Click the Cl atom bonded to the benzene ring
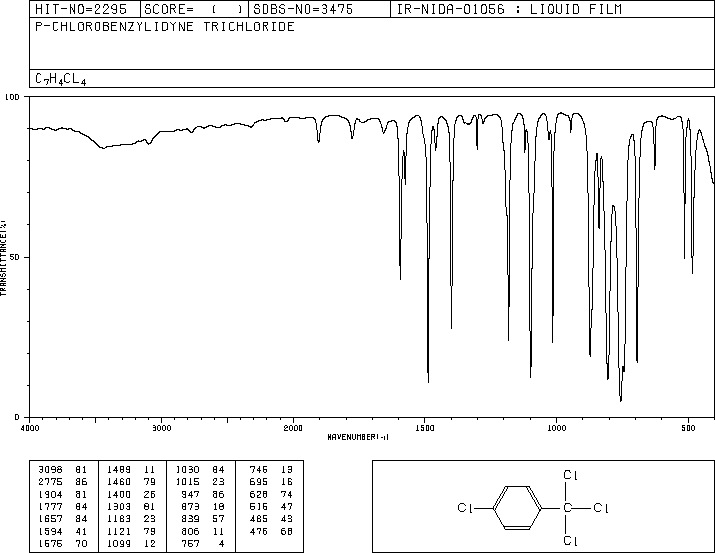715x553 pixels. 465,508
